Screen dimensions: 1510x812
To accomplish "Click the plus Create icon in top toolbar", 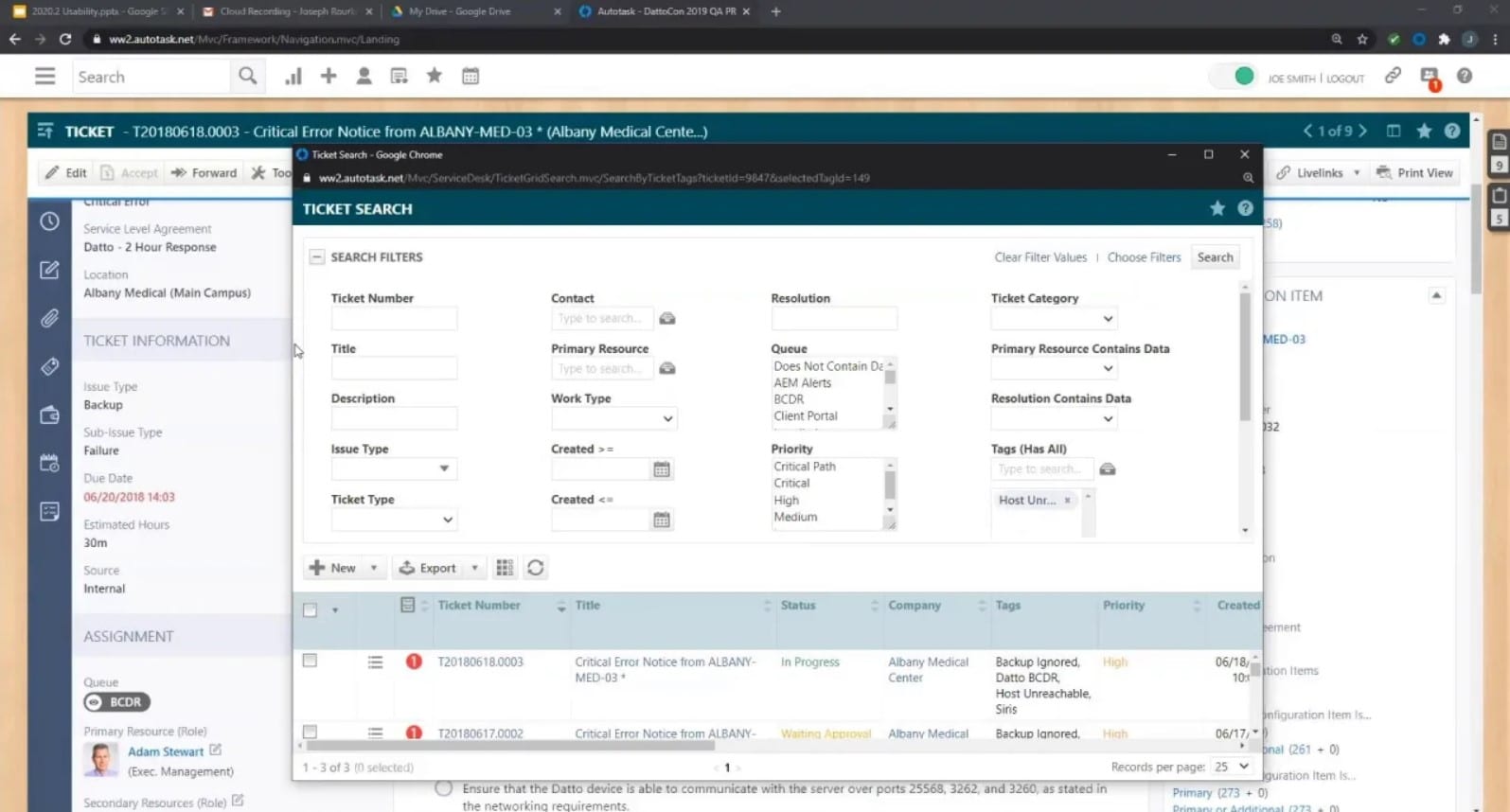I will [x=329, y=77].
